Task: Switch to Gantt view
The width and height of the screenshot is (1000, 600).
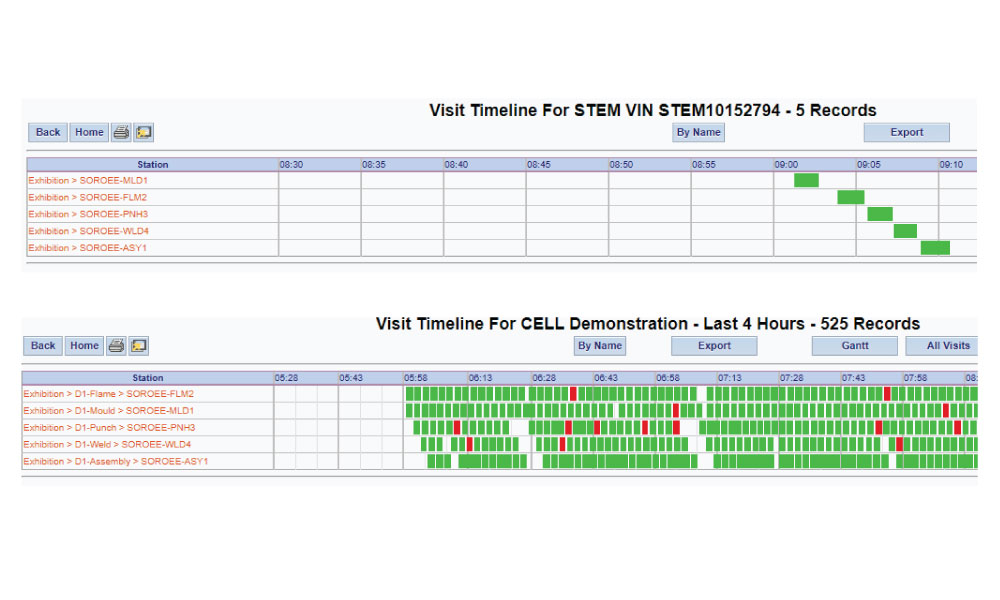Action: point(855,346)
